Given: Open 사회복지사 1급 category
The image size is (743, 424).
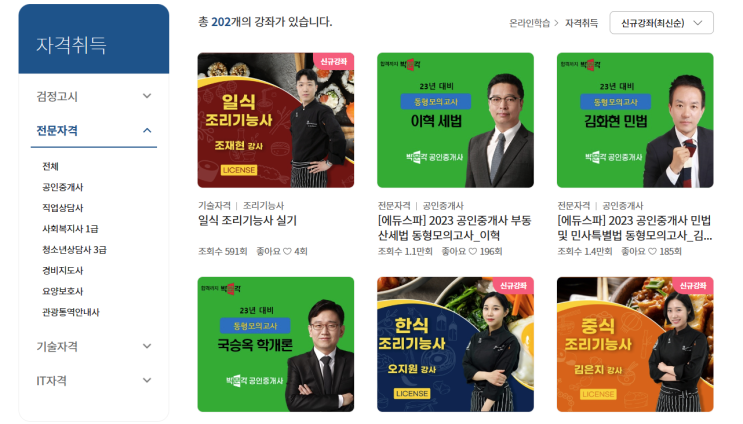Looking at the screenshot, I should tap(70, 229).
